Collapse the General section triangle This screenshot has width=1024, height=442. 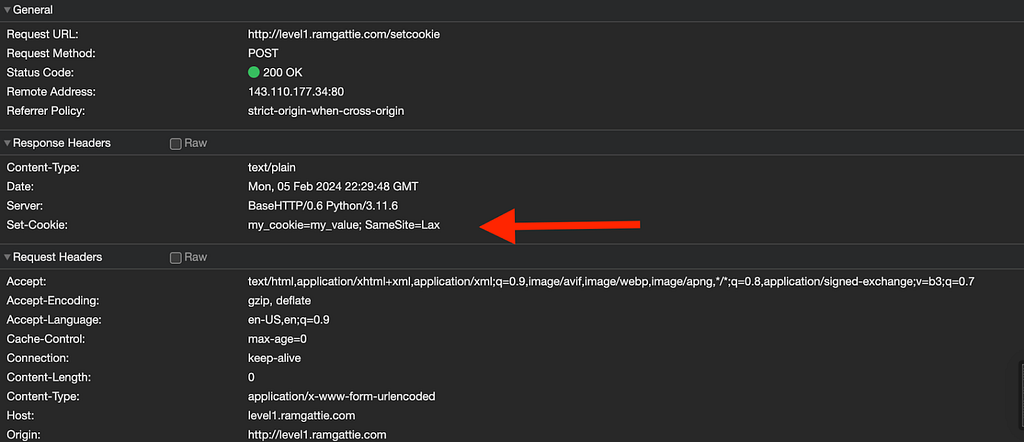[7, 10]
